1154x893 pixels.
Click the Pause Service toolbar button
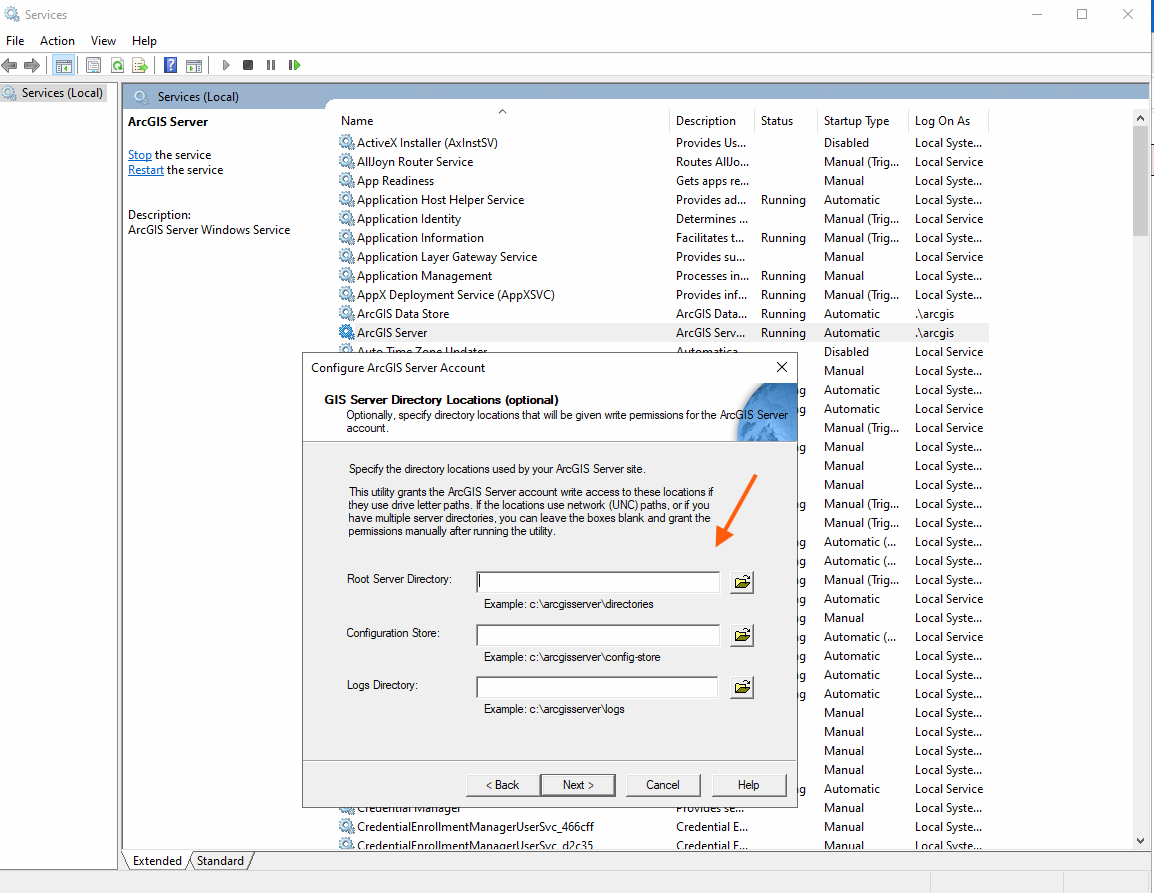pos(271,65)
